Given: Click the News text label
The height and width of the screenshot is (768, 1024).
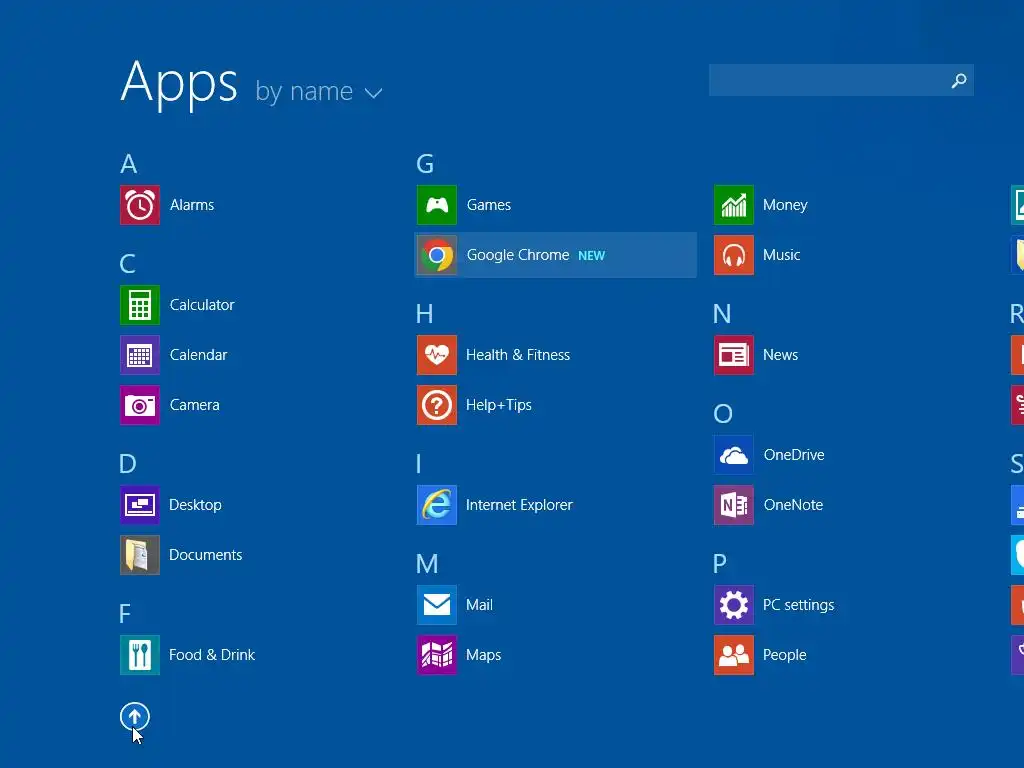Looking at the screenshot, I should click(780, 355).
